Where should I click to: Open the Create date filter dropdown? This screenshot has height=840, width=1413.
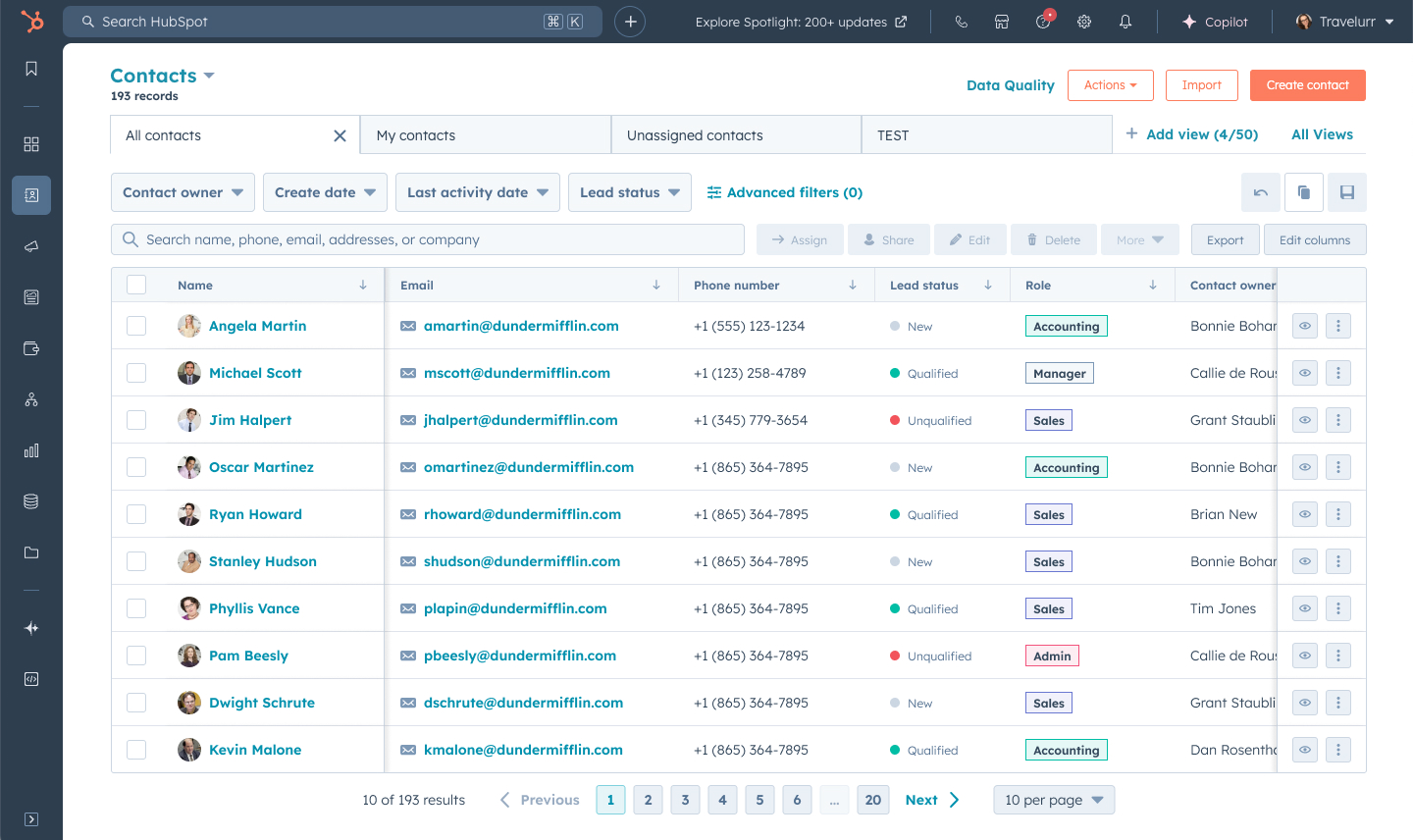[325, 192]
